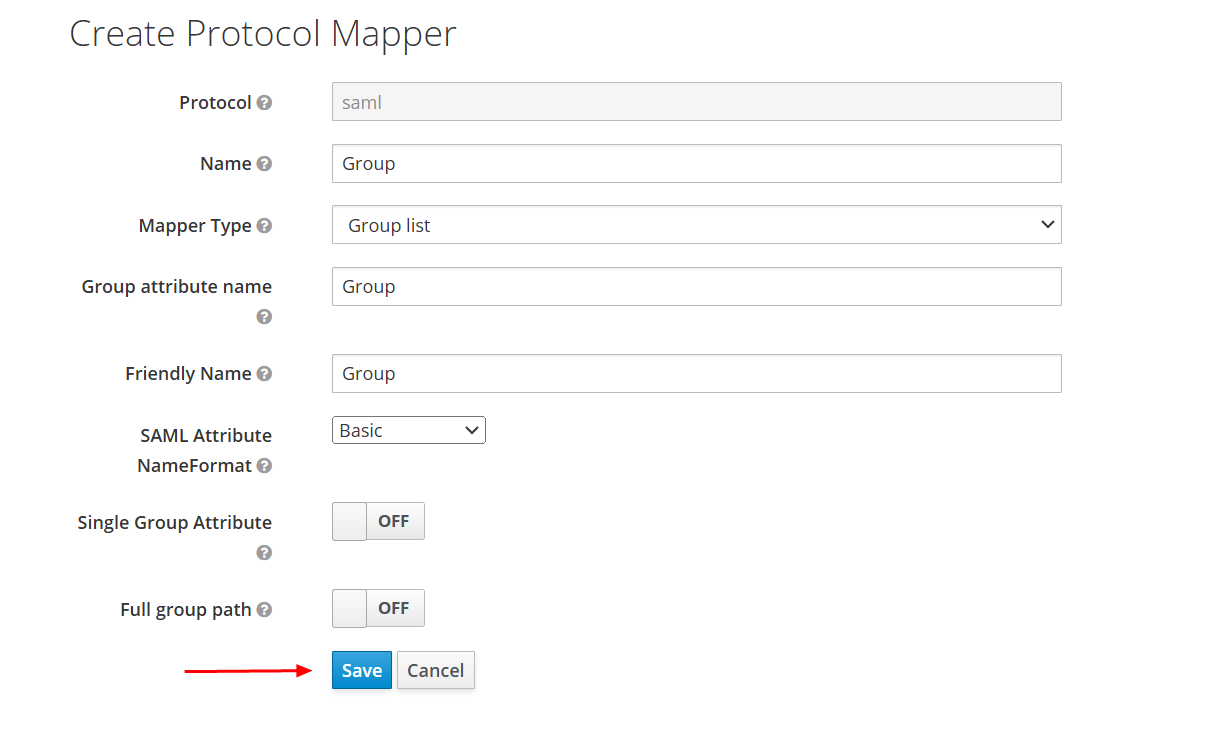Click the disabled Protocol saml field
The width and height of the screenshot is (1231, 729).
tap(696, 103)
